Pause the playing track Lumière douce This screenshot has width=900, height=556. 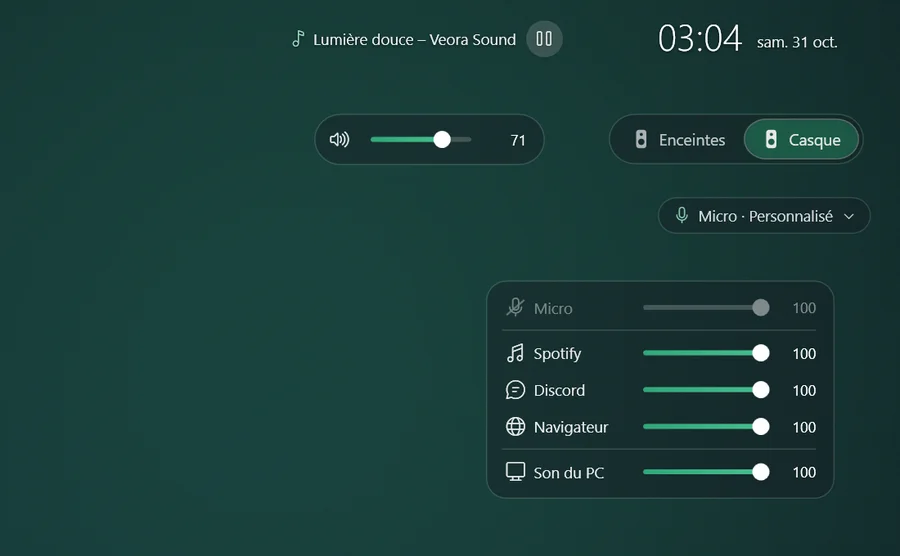pos(544,39)
